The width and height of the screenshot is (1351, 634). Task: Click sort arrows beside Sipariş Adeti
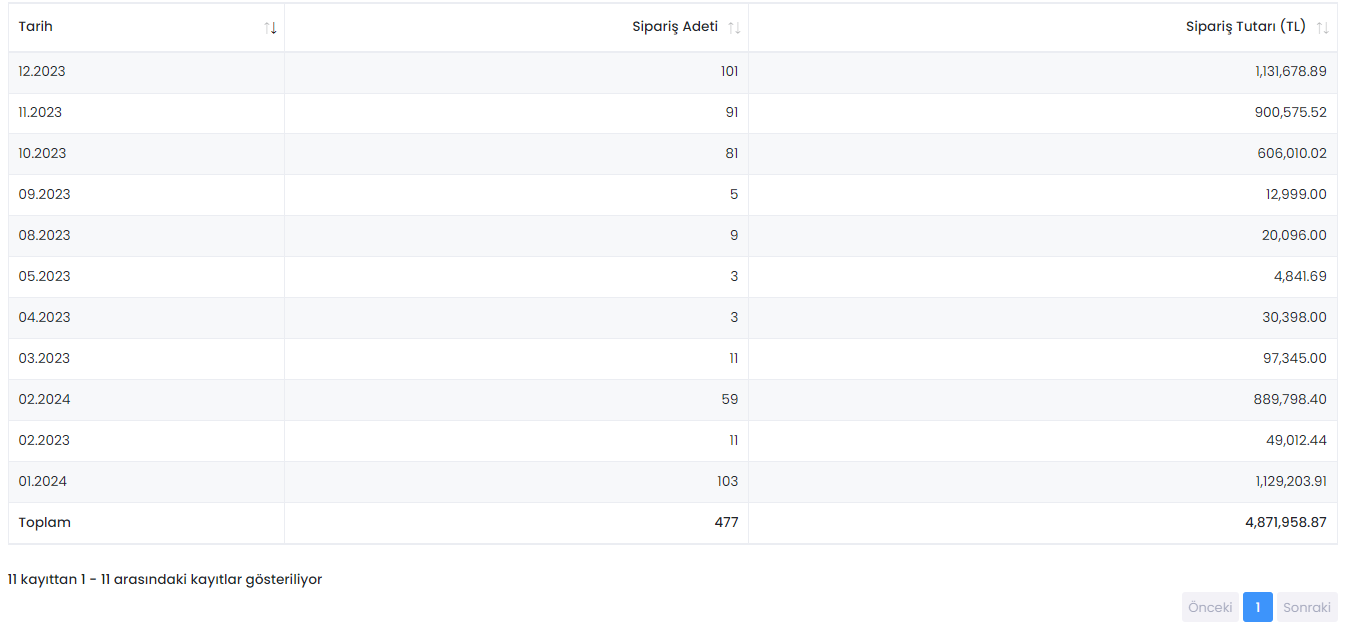tap(734, 28)
